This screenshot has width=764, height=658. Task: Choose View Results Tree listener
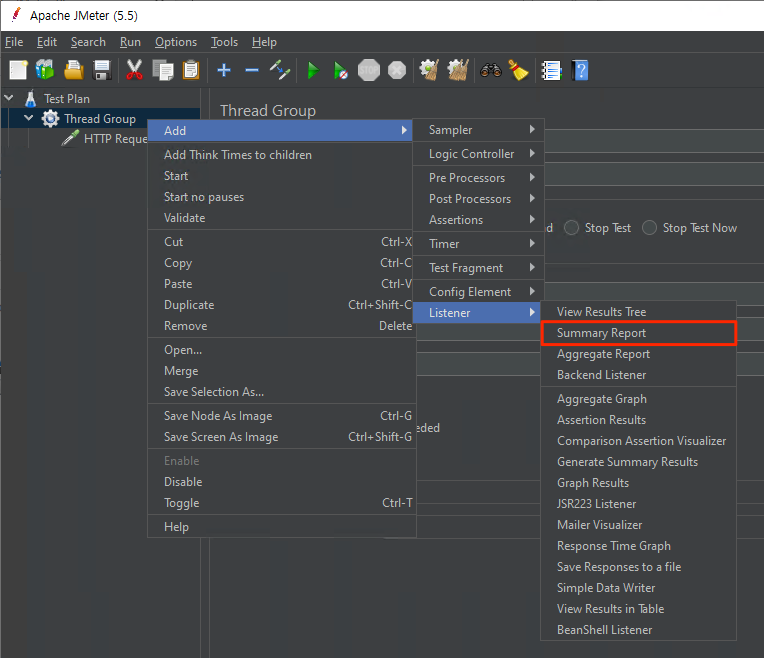[x=638, y=311]
